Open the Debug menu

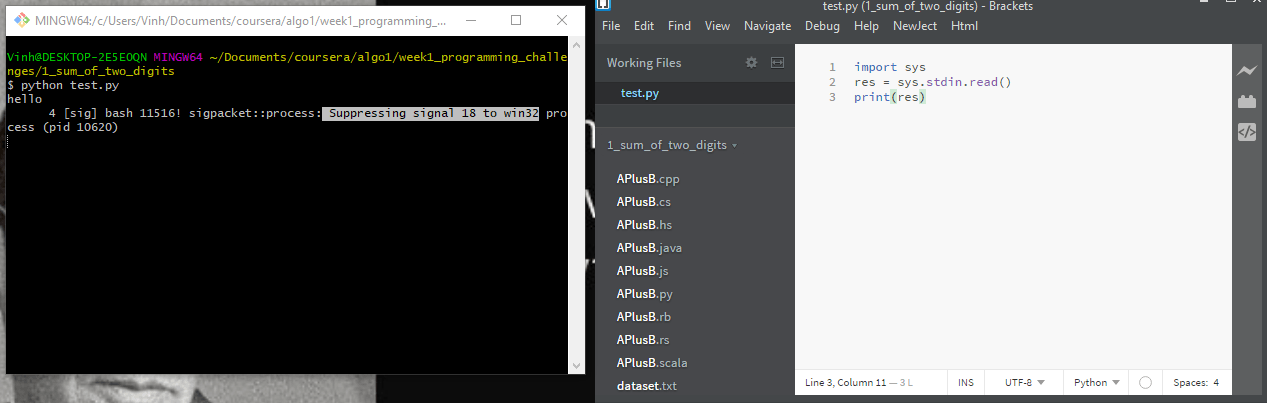pos(822,26)
